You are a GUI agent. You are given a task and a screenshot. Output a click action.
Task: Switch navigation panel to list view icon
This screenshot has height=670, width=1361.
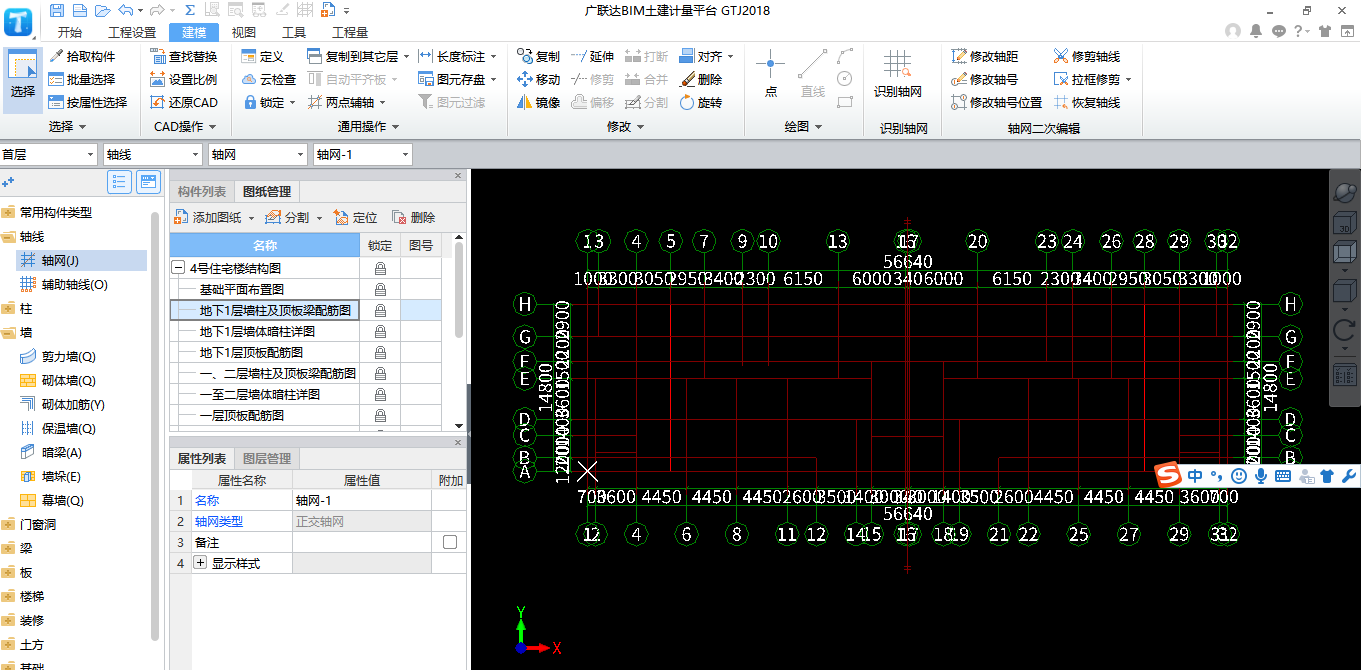(x=120, y=181)
